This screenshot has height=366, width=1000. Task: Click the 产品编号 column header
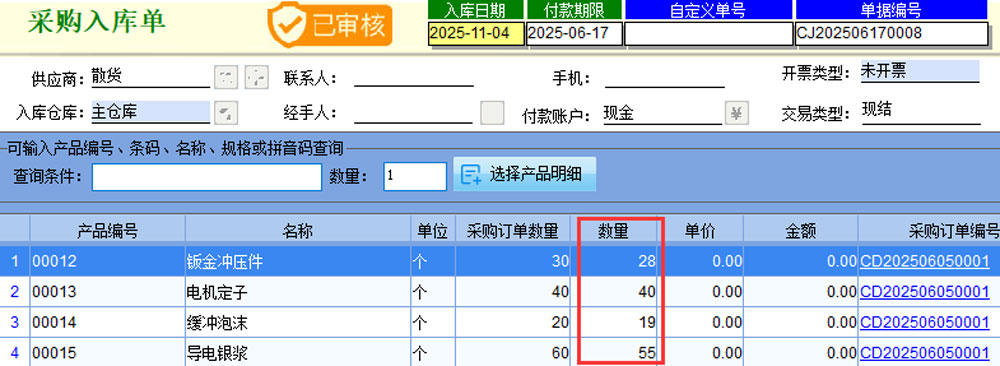[x=107, y=231]
